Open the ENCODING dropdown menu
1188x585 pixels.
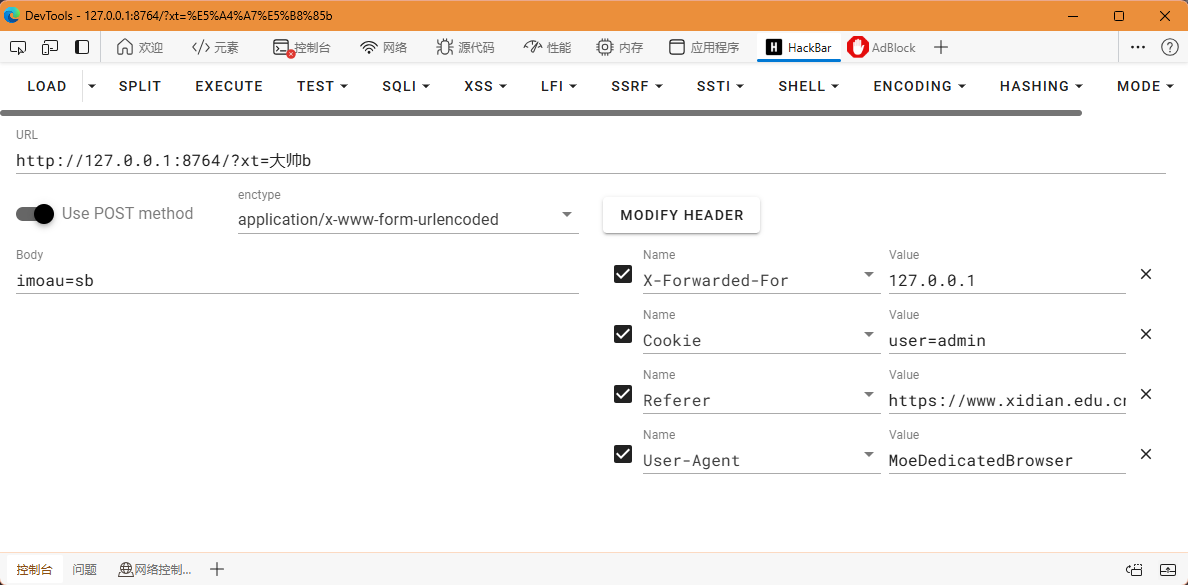pos(919,86)
